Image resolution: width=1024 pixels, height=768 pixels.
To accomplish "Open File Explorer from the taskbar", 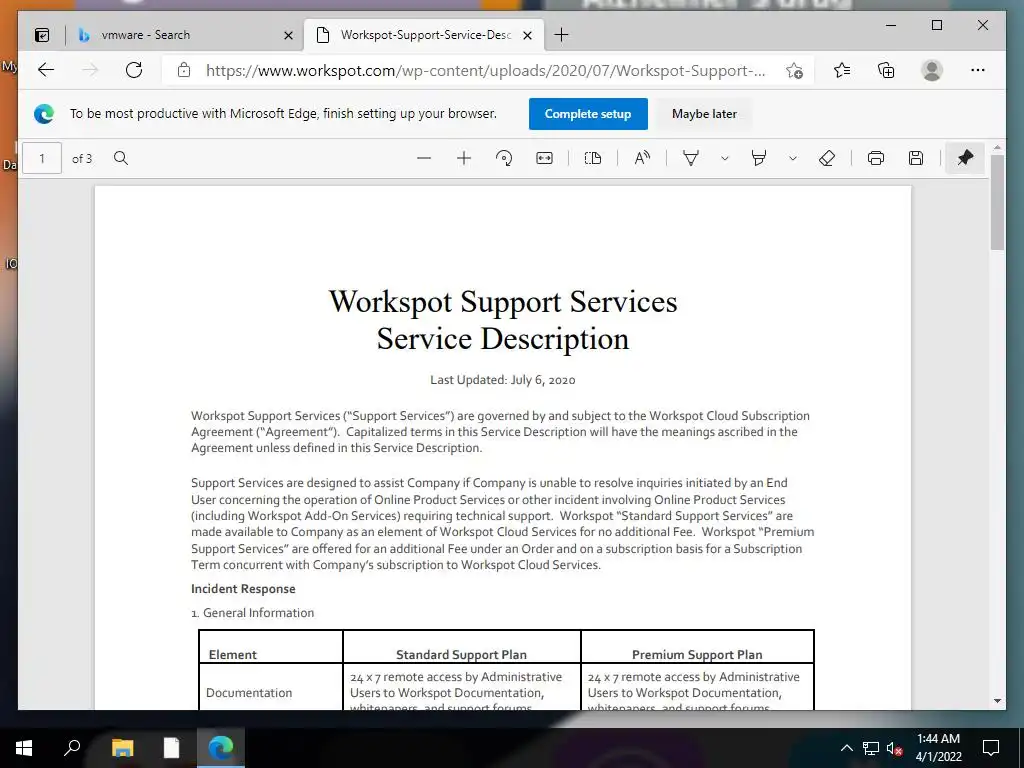I will coord(122,748).
